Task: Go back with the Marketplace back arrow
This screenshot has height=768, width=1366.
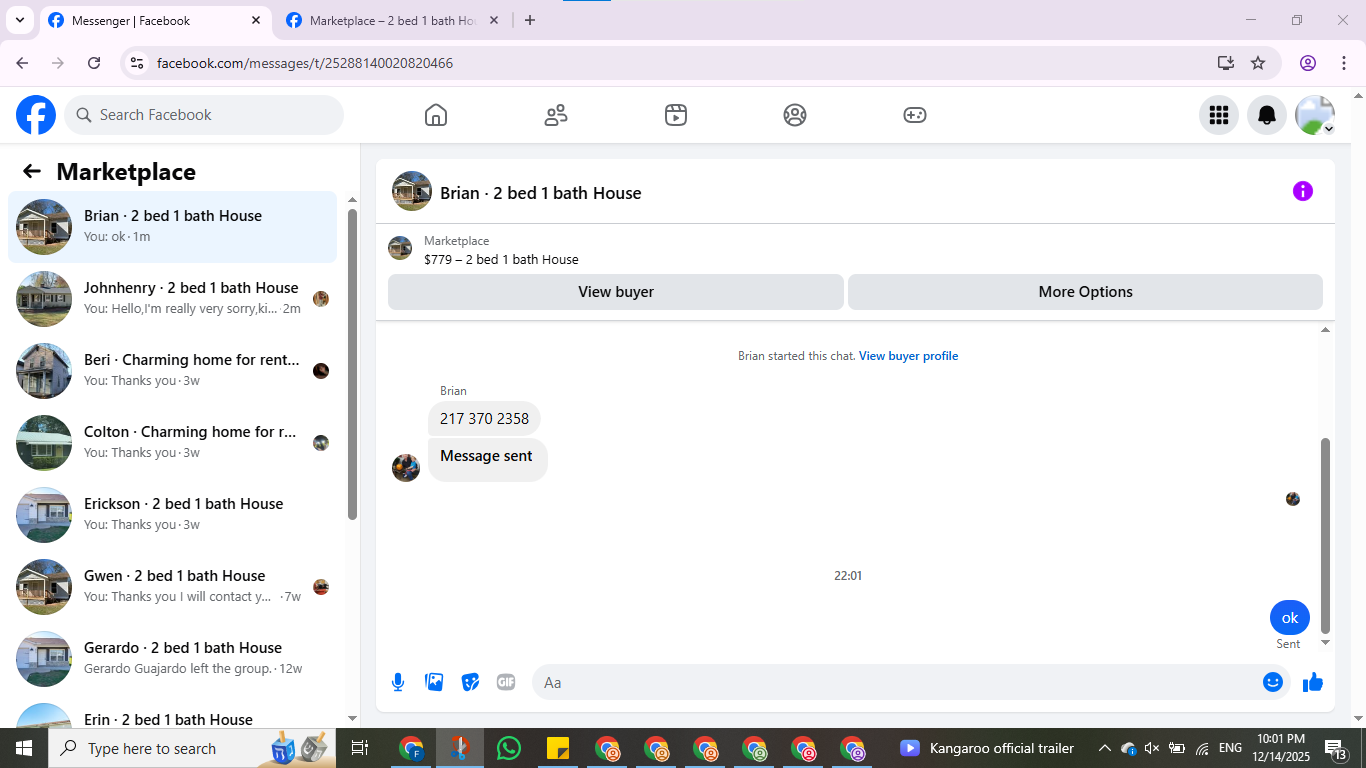Action: tap(32, 171)
